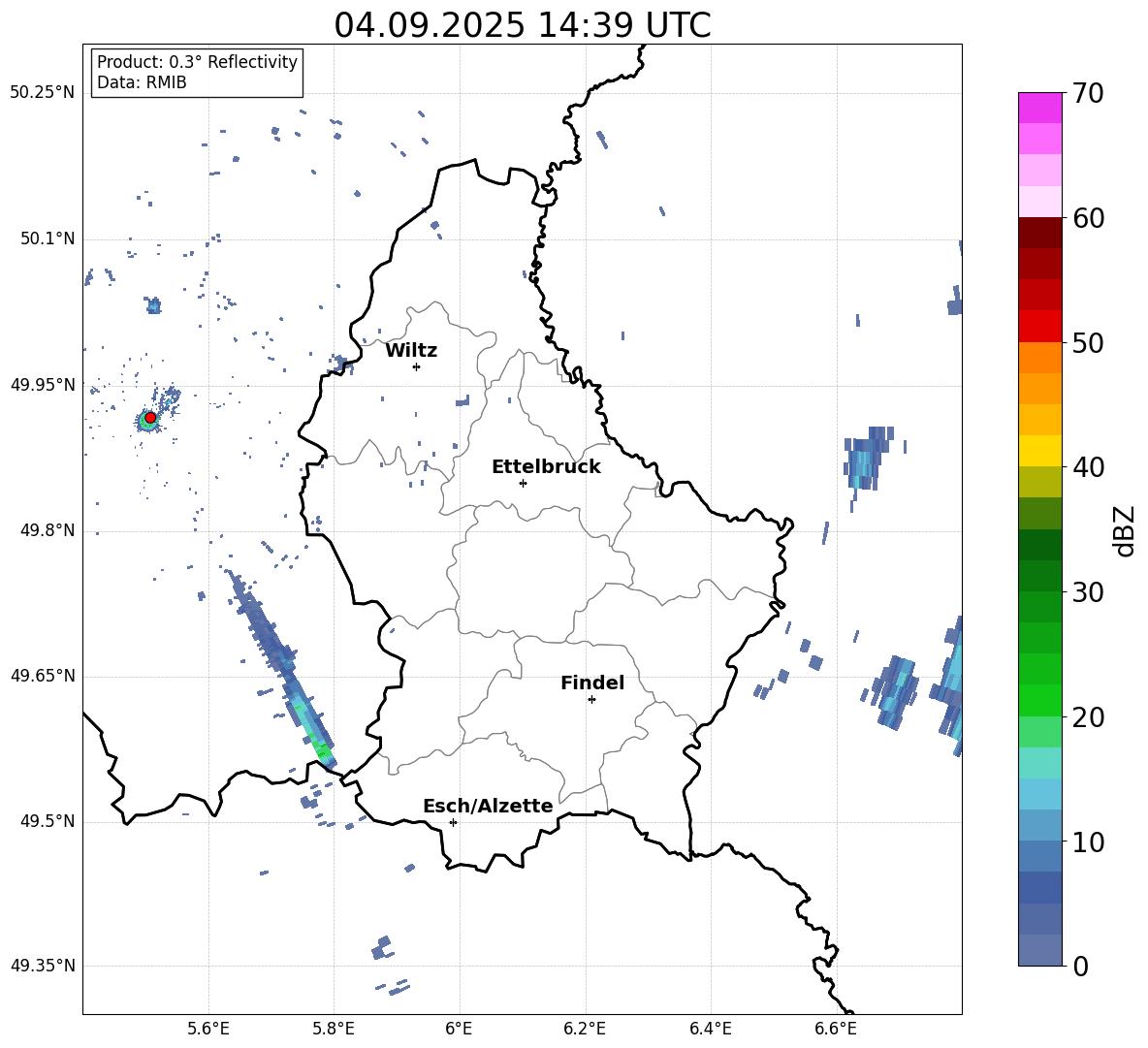Click the Product: 0.3° Reflectivity text
Image resolution: width=1148 pixels, height=1048 pixels.
tap(197, 61)
